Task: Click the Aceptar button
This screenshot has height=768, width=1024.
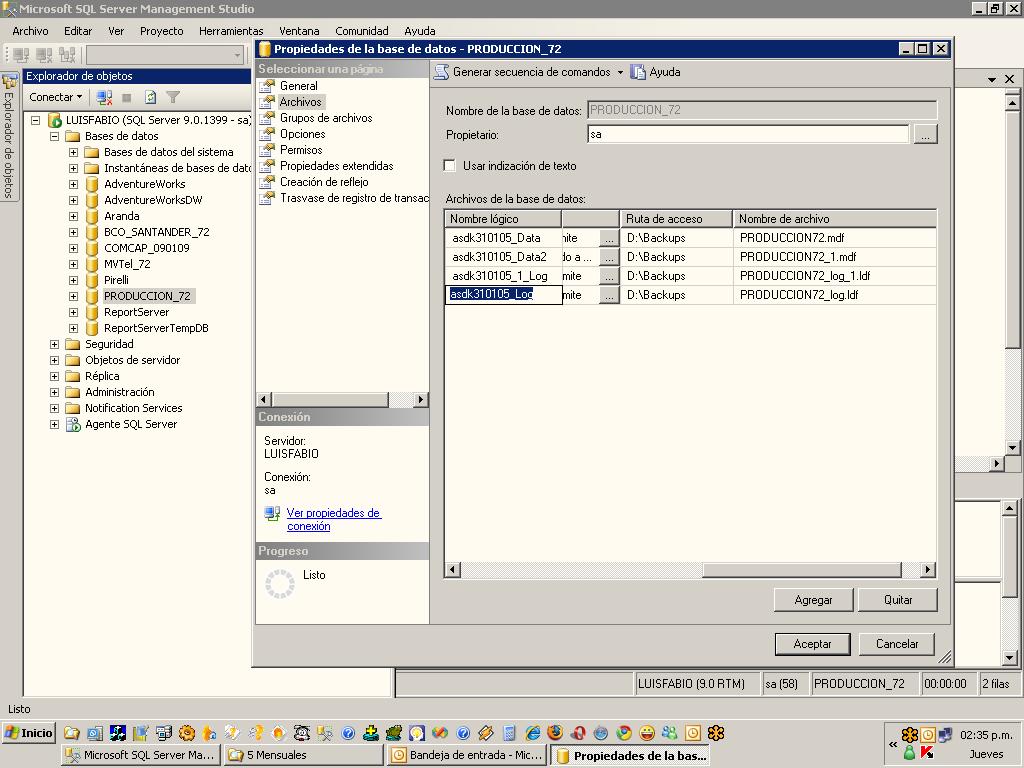Action: (812, 644)
